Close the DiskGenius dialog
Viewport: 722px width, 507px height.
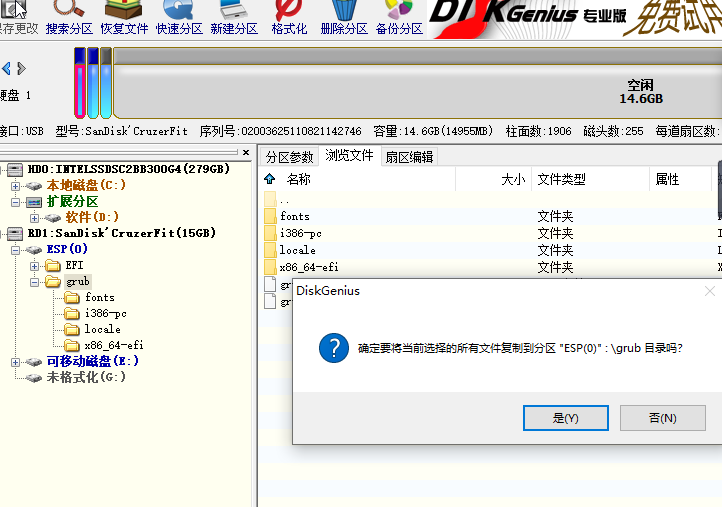coord(710,291)
